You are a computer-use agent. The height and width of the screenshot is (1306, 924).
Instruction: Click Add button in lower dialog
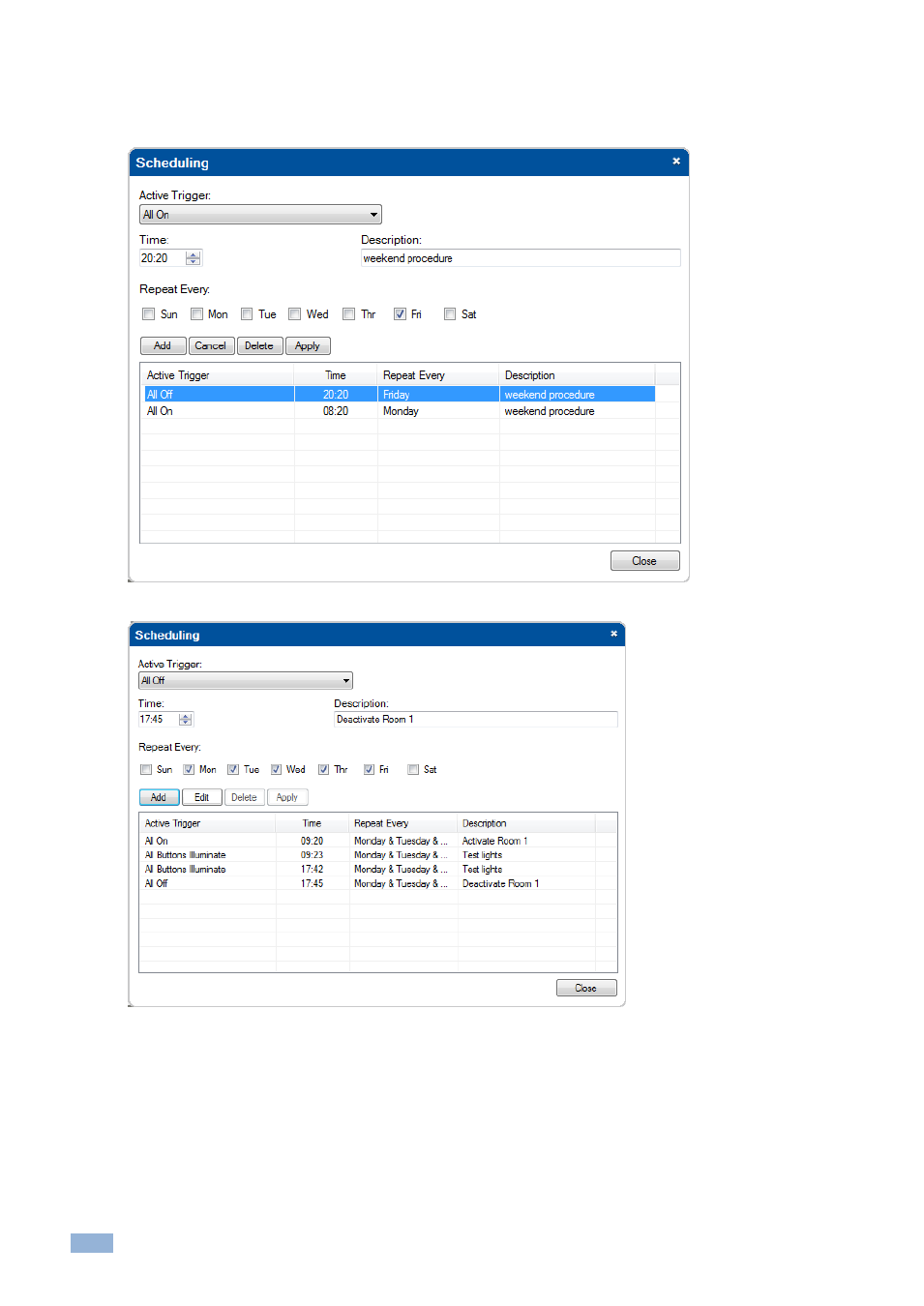coord(159,797)
